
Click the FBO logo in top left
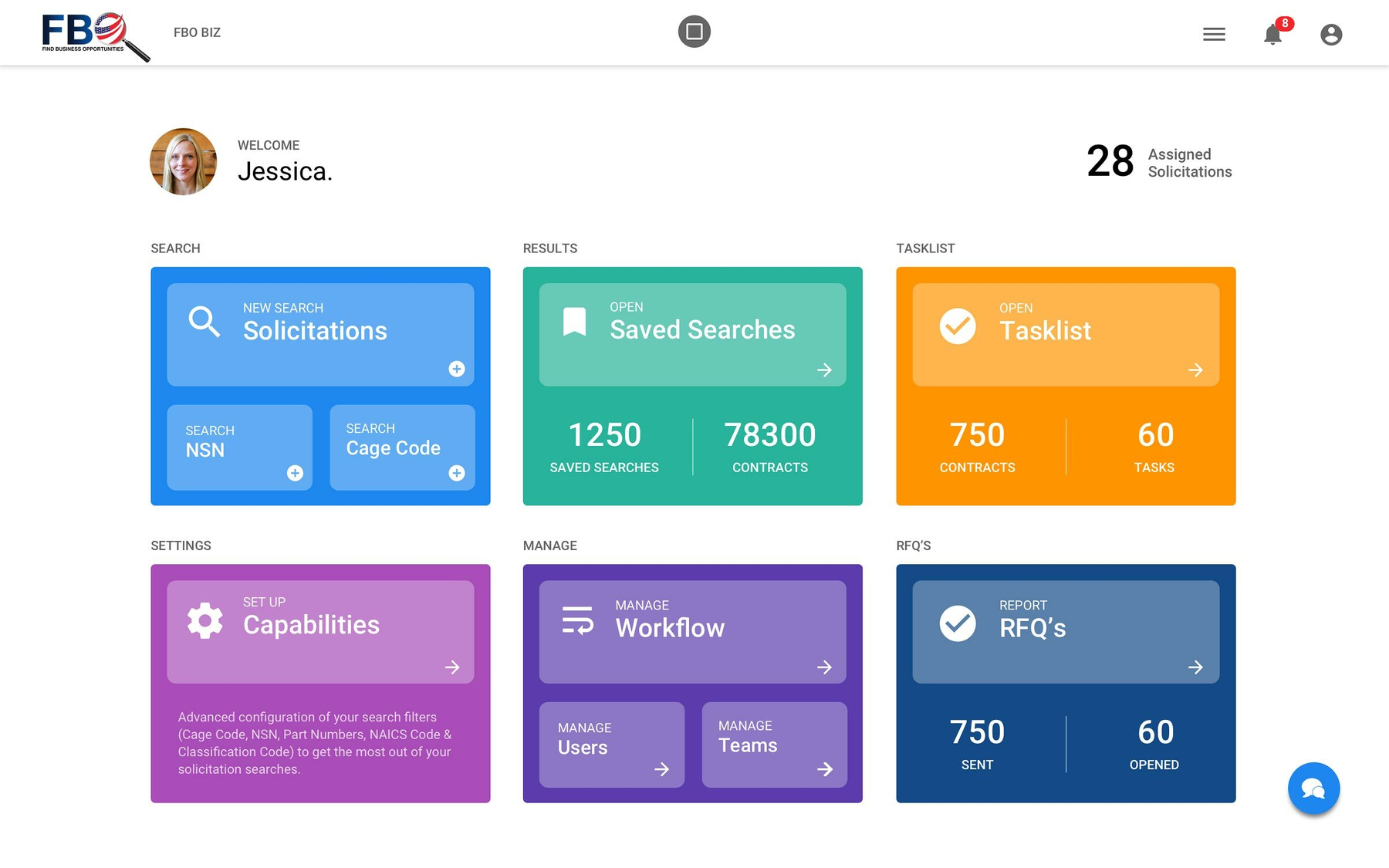[x=85, y=32]
